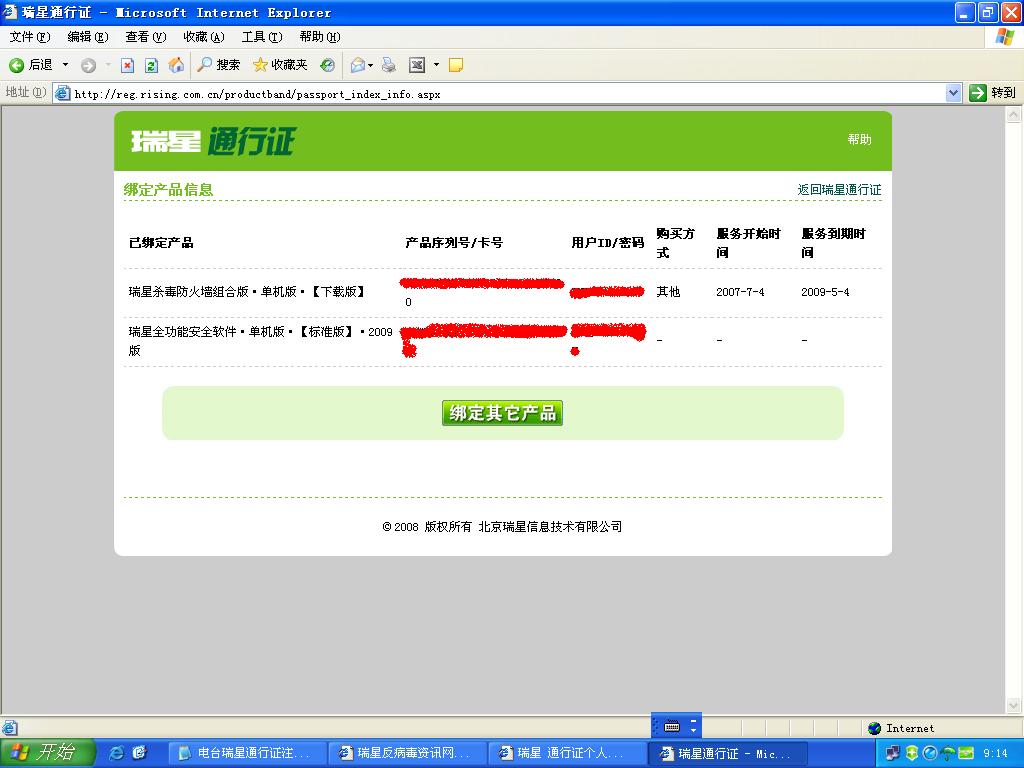Click the page icon in address bar
Viewport: 1024px width, 768px height.
click(x=63, y=93)
